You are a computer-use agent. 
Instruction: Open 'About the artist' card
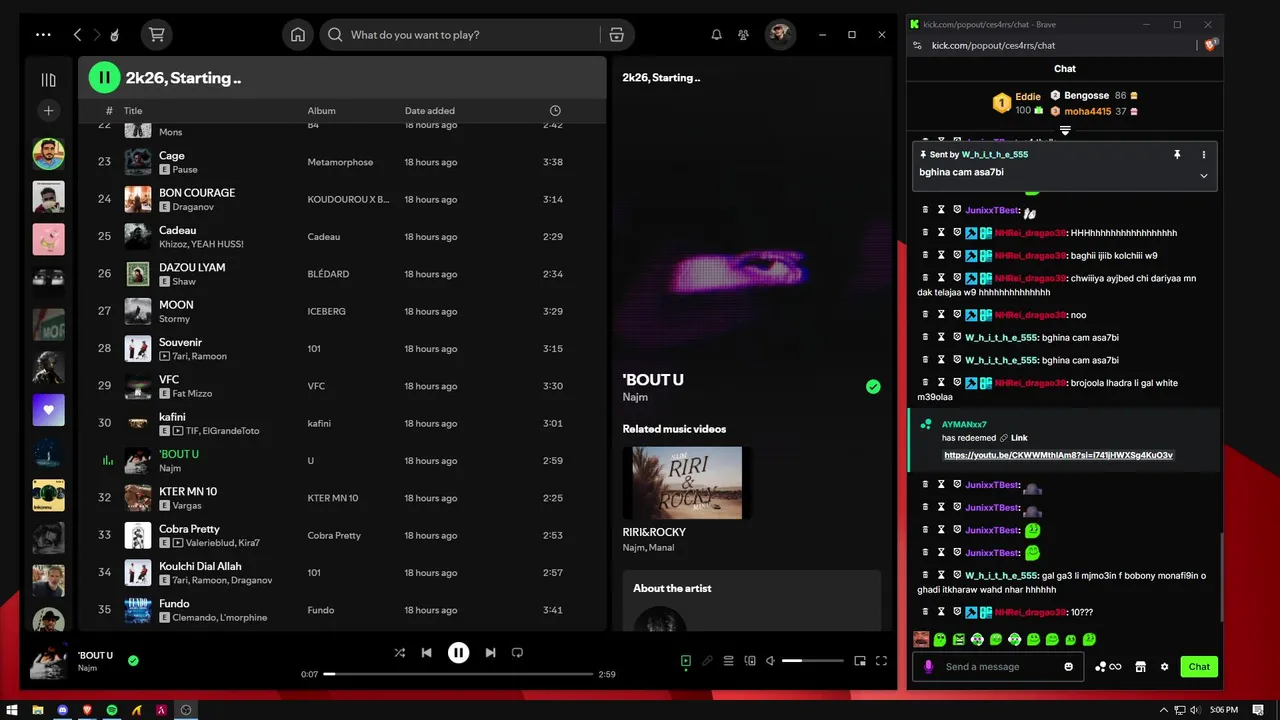751,600
